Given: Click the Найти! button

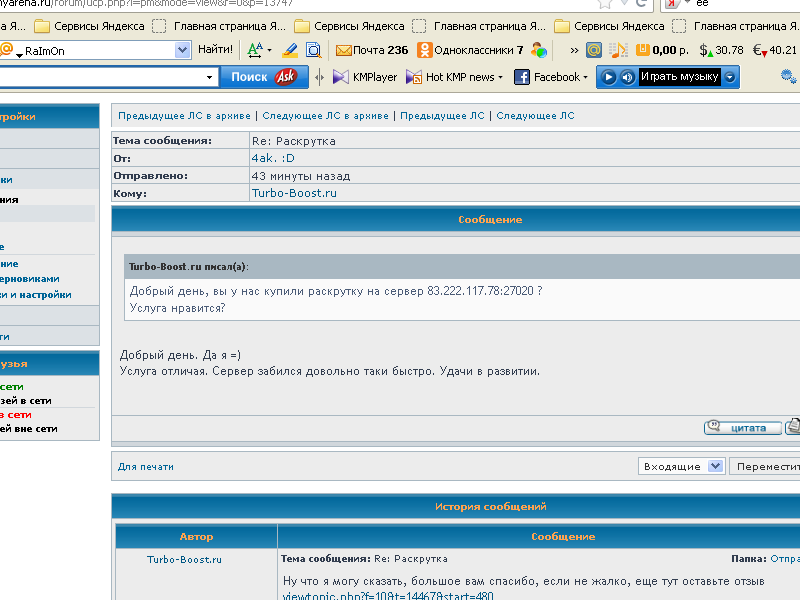Looking at the screenshot, I should point(215,49).
